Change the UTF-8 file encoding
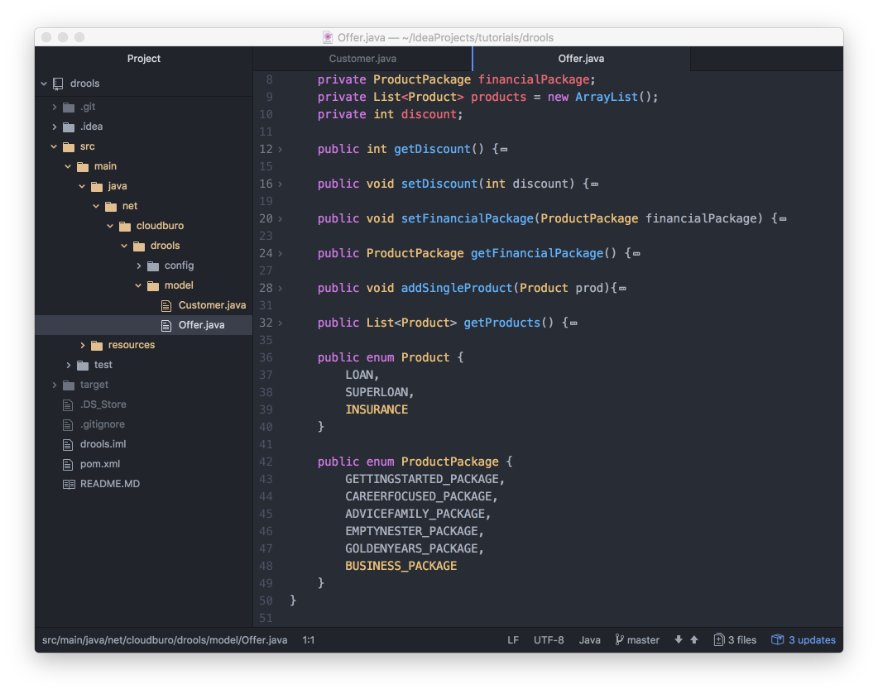 pos(548,640)
